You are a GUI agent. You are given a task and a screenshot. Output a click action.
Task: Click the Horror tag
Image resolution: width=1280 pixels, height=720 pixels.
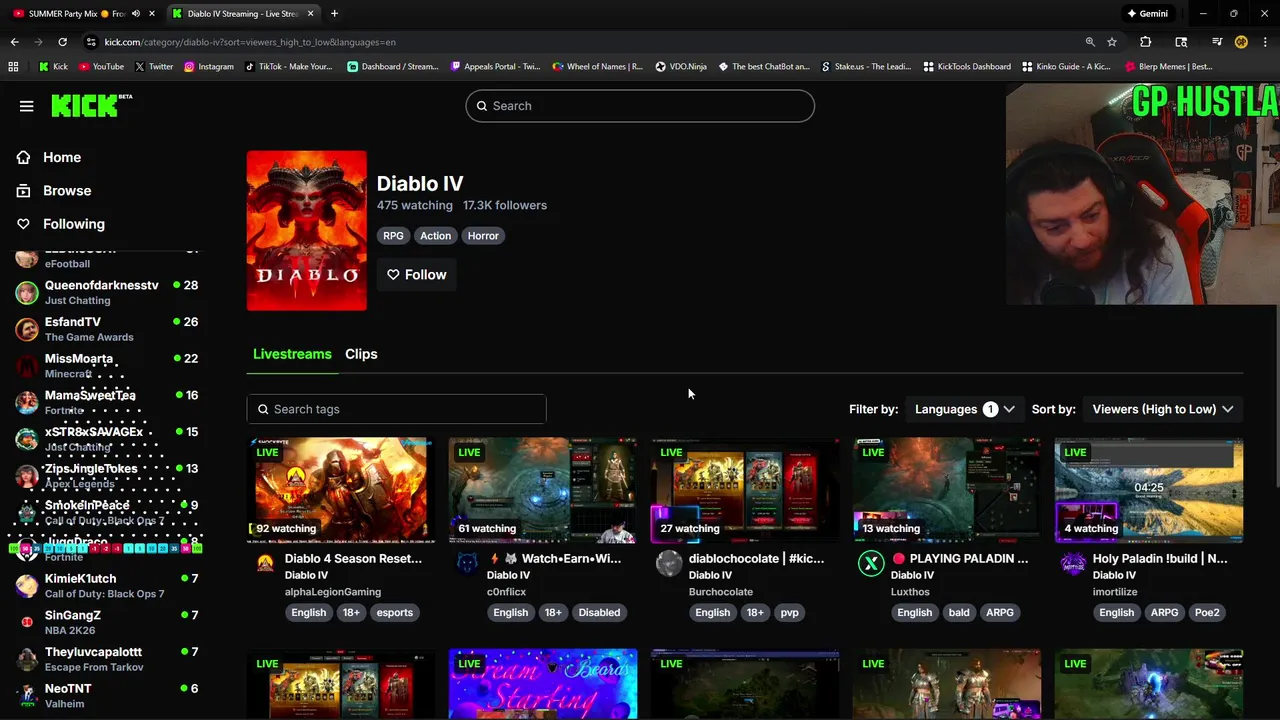pyautogui.click(x=483, y=236)
